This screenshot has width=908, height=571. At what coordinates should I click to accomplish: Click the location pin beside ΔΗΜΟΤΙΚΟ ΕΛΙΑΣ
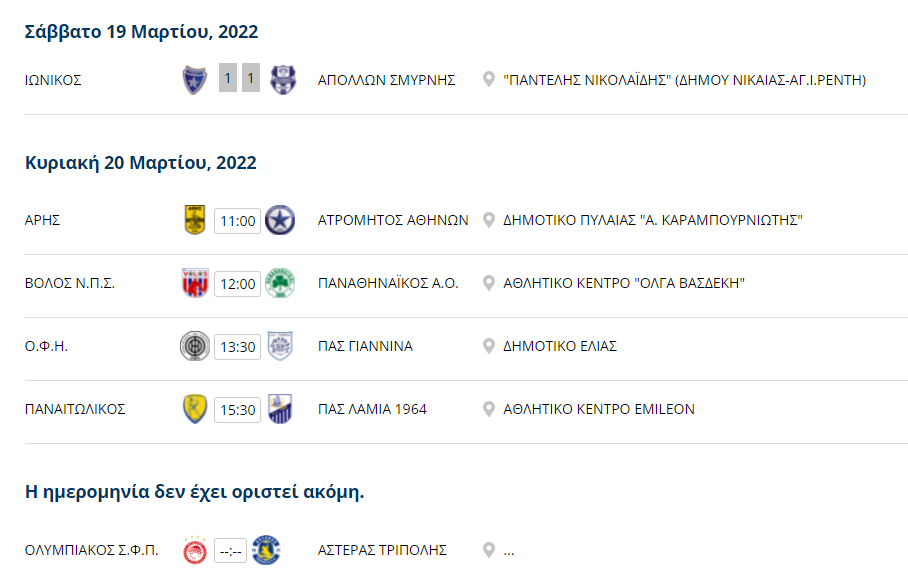click(x=489, y=346)
